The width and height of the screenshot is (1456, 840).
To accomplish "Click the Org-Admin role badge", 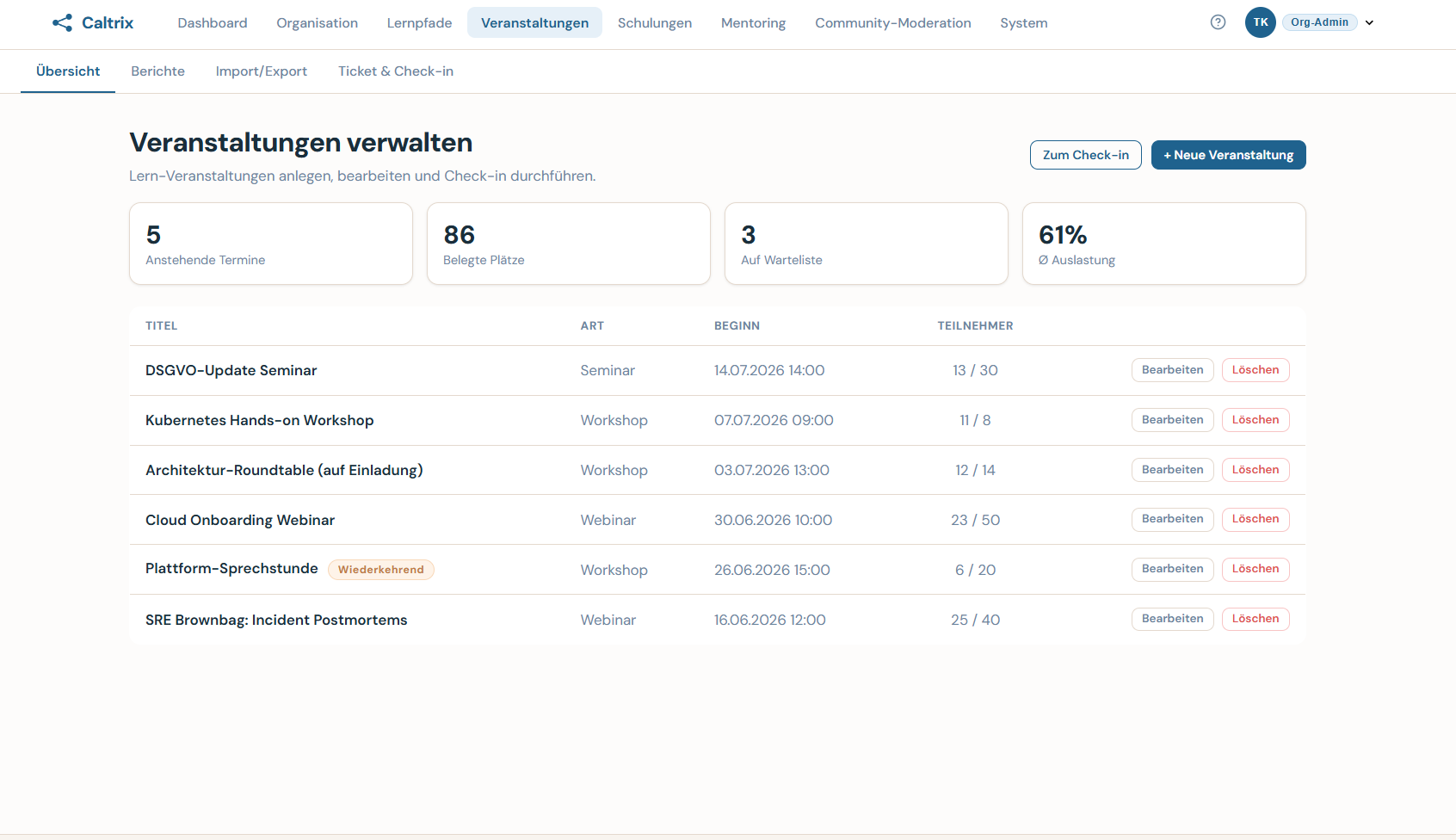I will 1319,22.
